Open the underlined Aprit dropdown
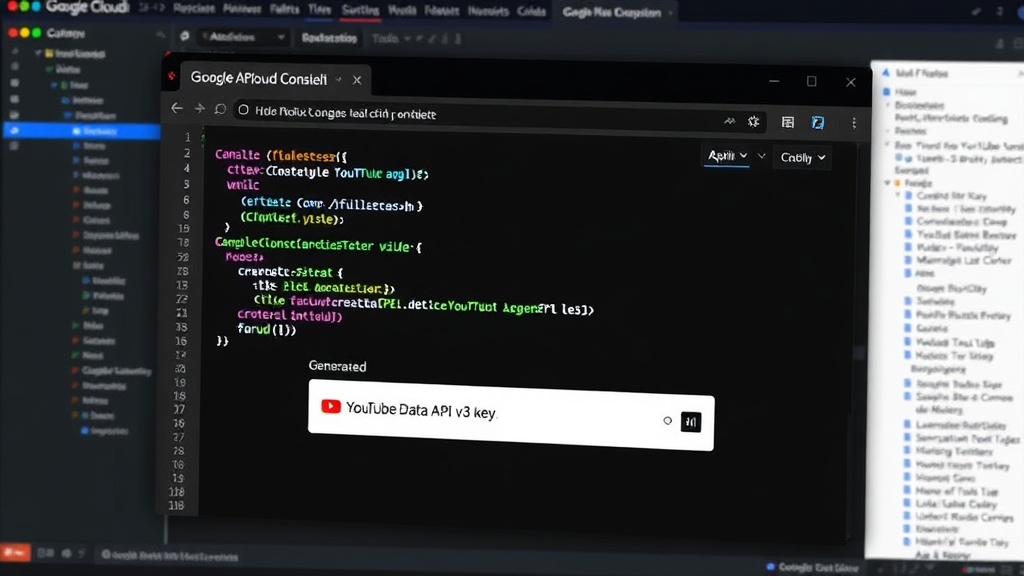This screenshot has height=576, width=1024. [727, 156]
